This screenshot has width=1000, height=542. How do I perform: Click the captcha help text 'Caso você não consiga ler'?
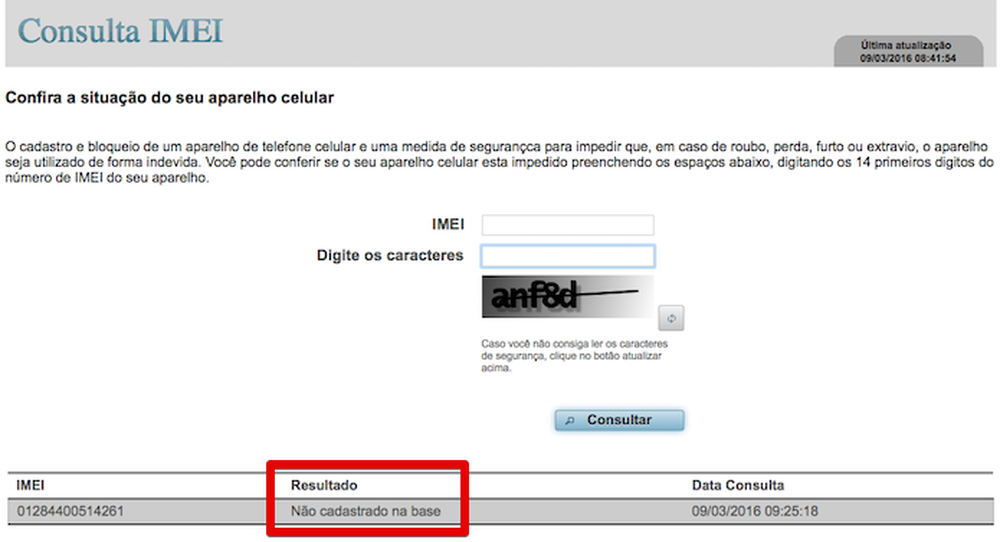pyautogui.click(x=574, y=356)
